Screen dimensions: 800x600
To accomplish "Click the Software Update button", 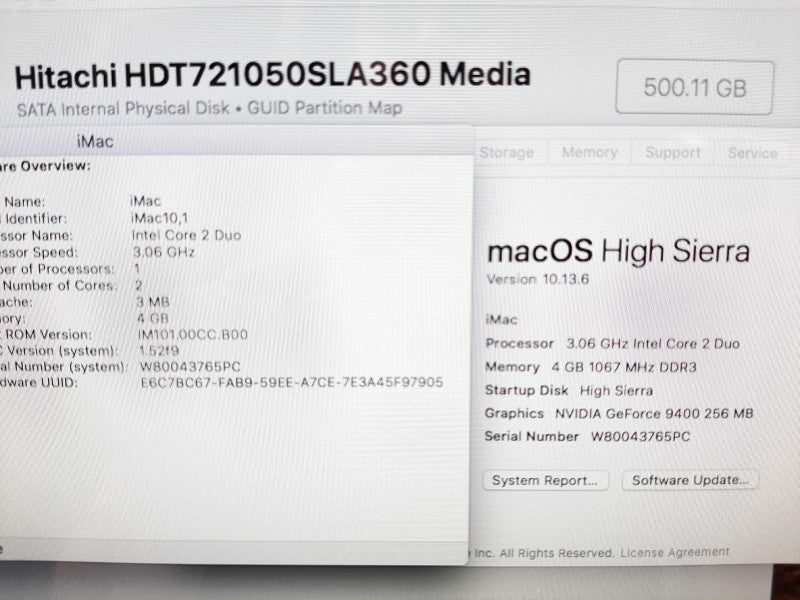I will [x=690, y=480].
